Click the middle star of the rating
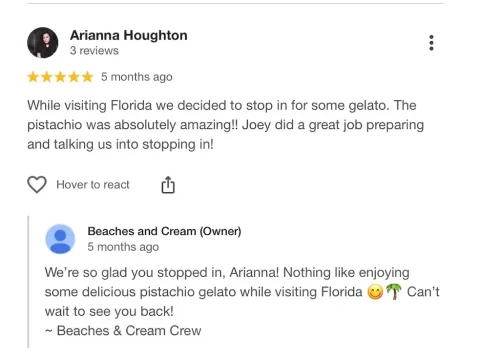 coord(60,77)
